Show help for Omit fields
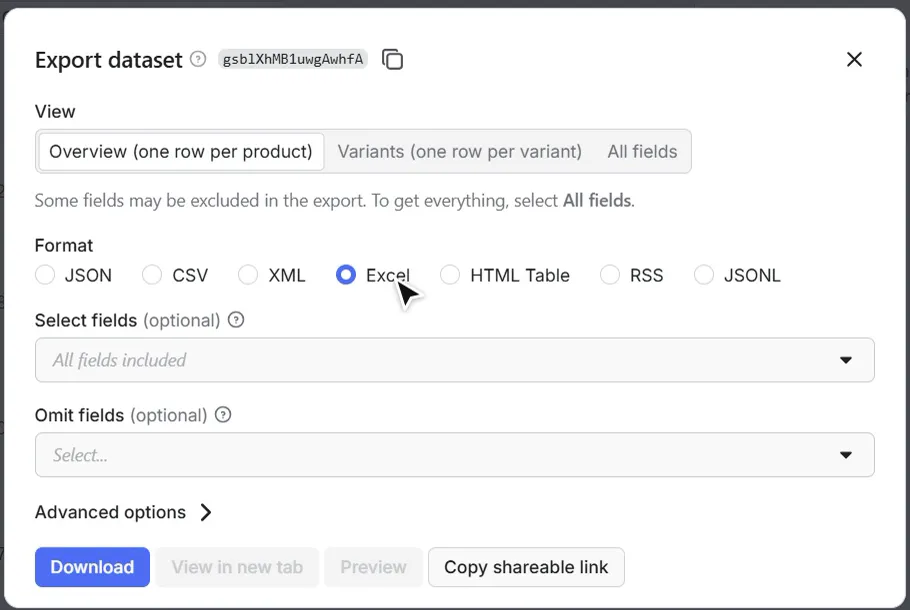 (223, 415)
